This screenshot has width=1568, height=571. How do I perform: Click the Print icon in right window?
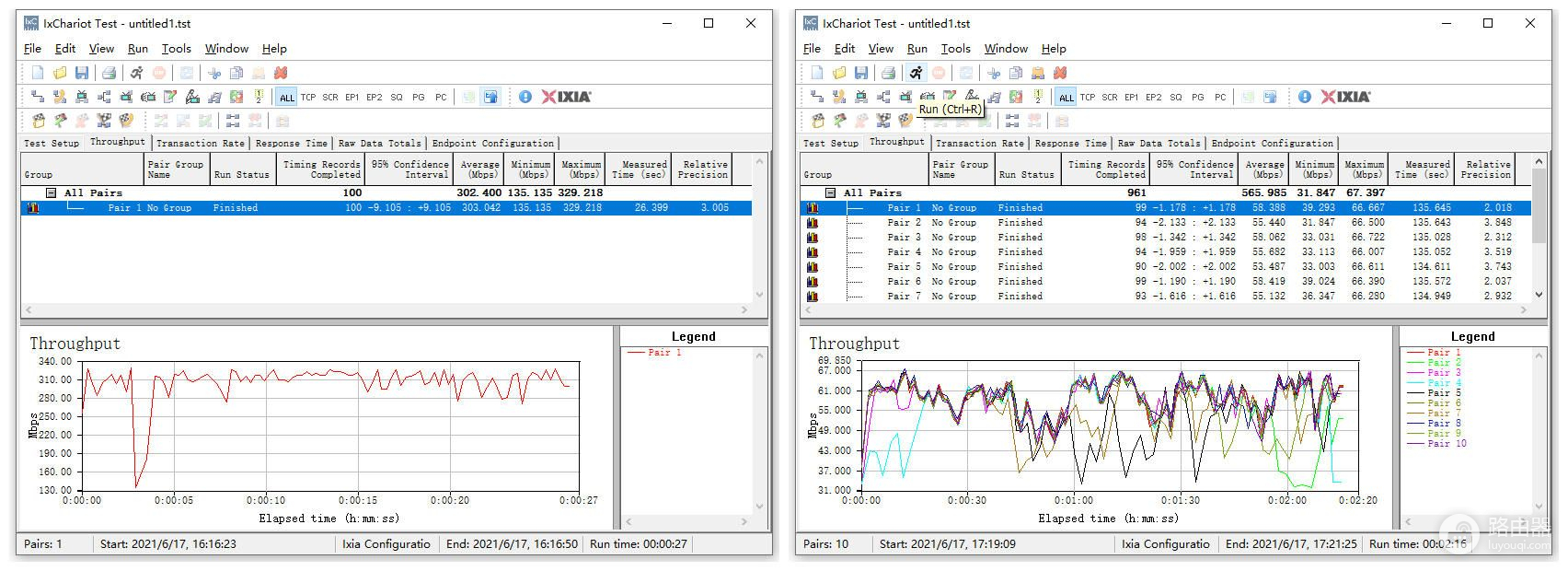coord(888,73)
